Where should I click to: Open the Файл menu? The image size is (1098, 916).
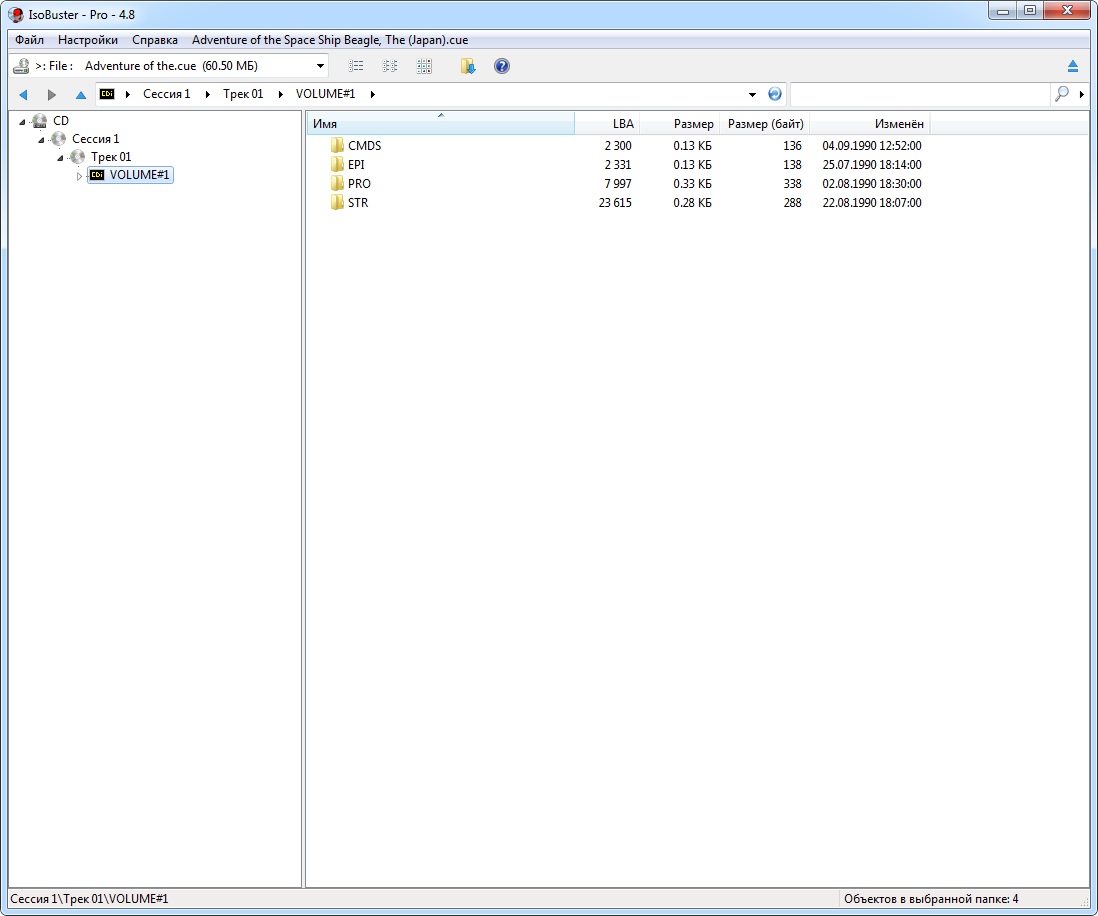[x=29, y=40]
